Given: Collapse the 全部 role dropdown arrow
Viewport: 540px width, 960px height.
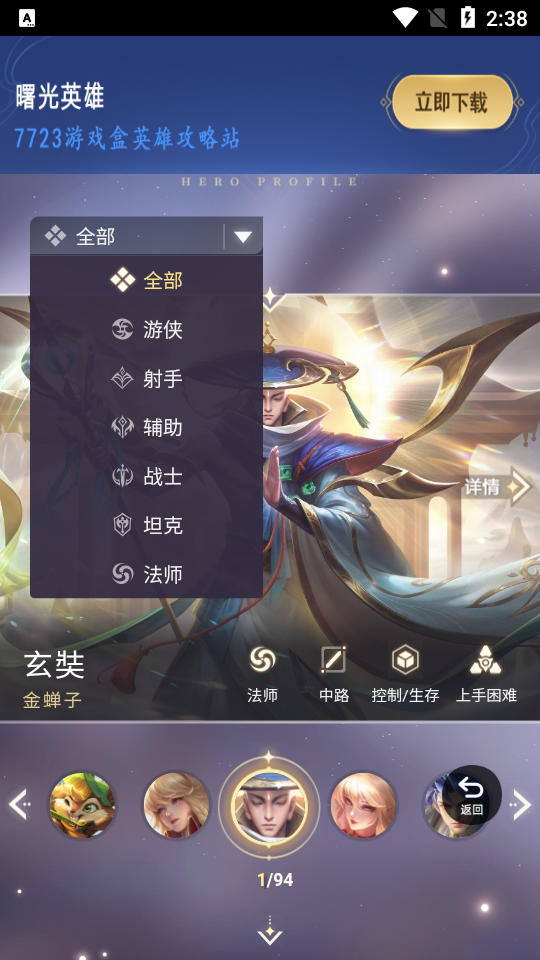Looking at the screenshot, I should pyautogui.click(x=243, y=236).
